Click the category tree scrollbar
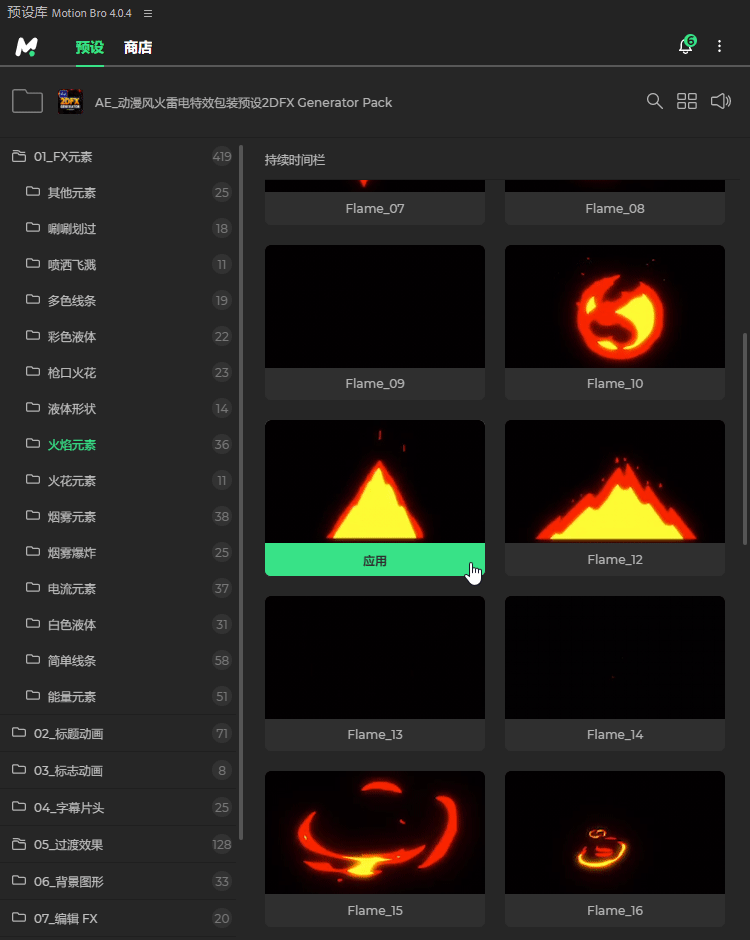 click(241, 492)
